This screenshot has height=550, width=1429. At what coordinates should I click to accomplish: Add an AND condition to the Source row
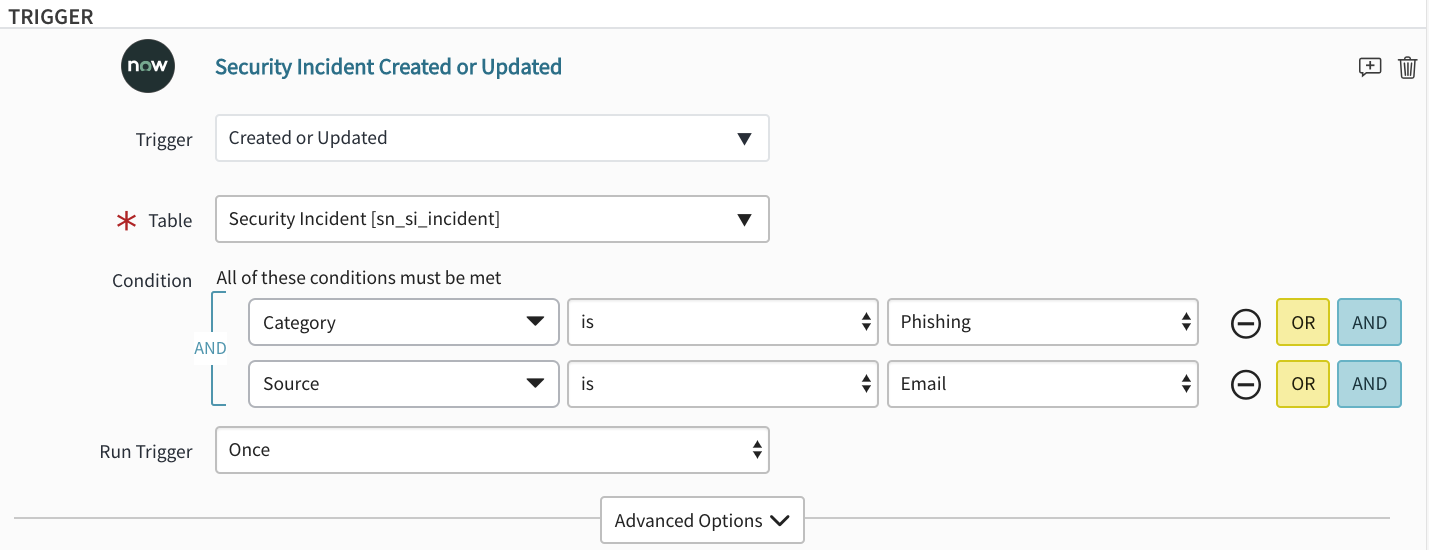click(x=1369, y=384)
